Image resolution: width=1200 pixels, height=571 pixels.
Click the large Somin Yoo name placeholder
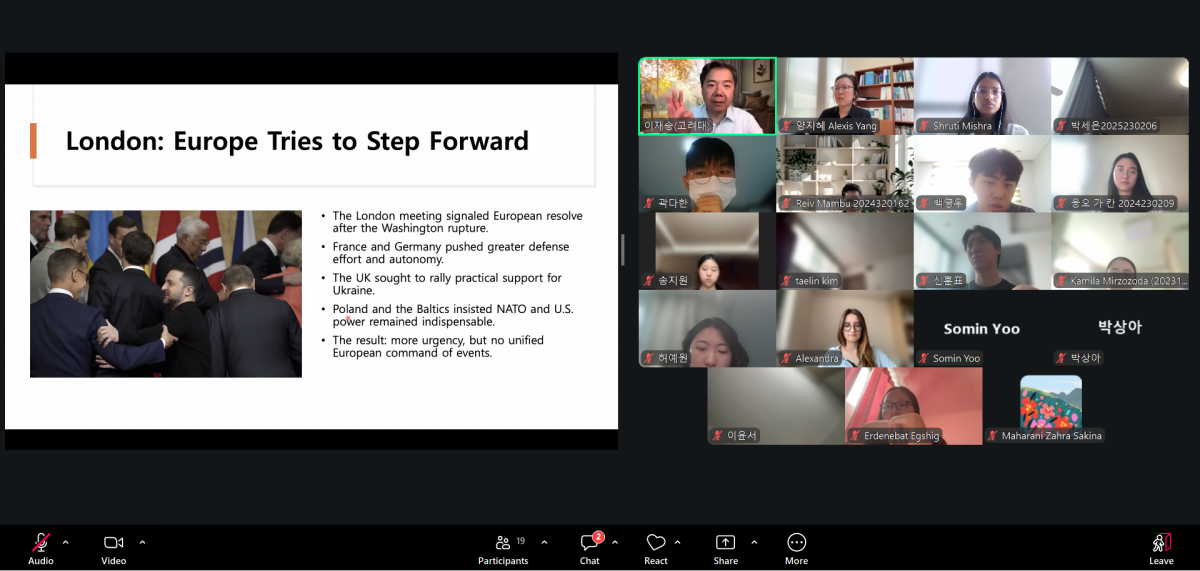pyautogui.click(x=981, y=329)
